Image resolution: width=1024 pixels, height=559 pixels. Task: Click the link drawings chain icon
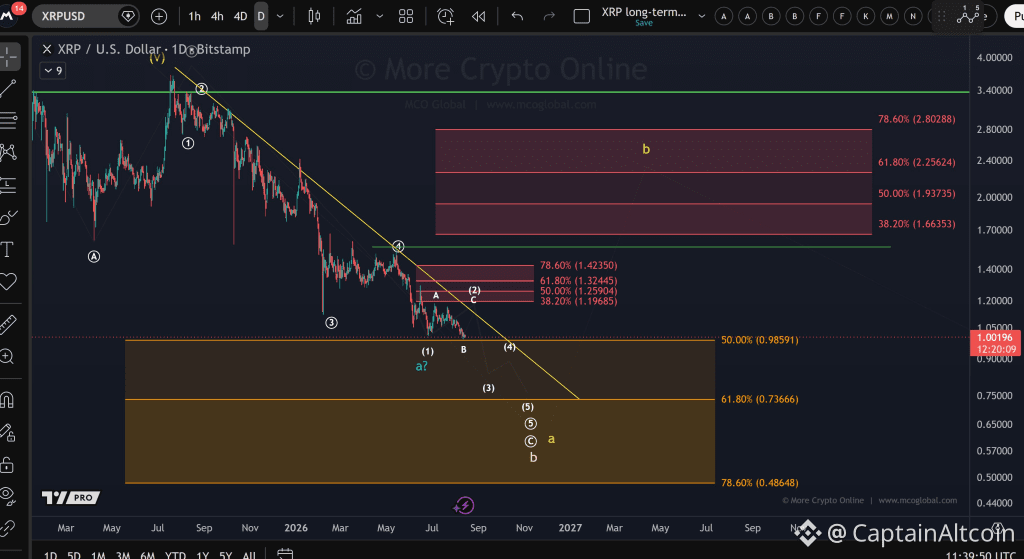(8, 528)
